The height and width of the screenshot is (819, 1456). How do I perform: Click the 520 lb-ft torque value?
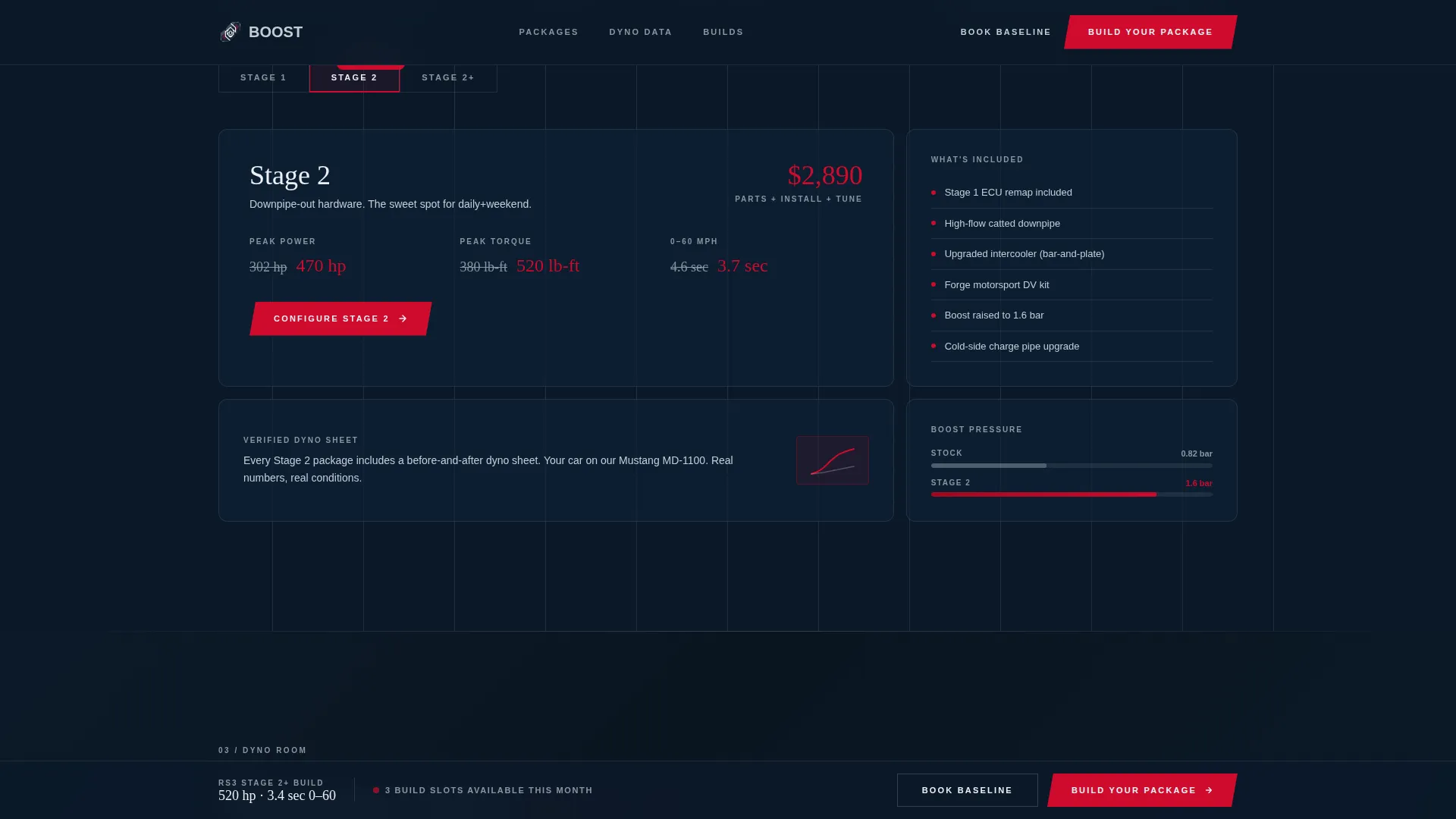548,266
